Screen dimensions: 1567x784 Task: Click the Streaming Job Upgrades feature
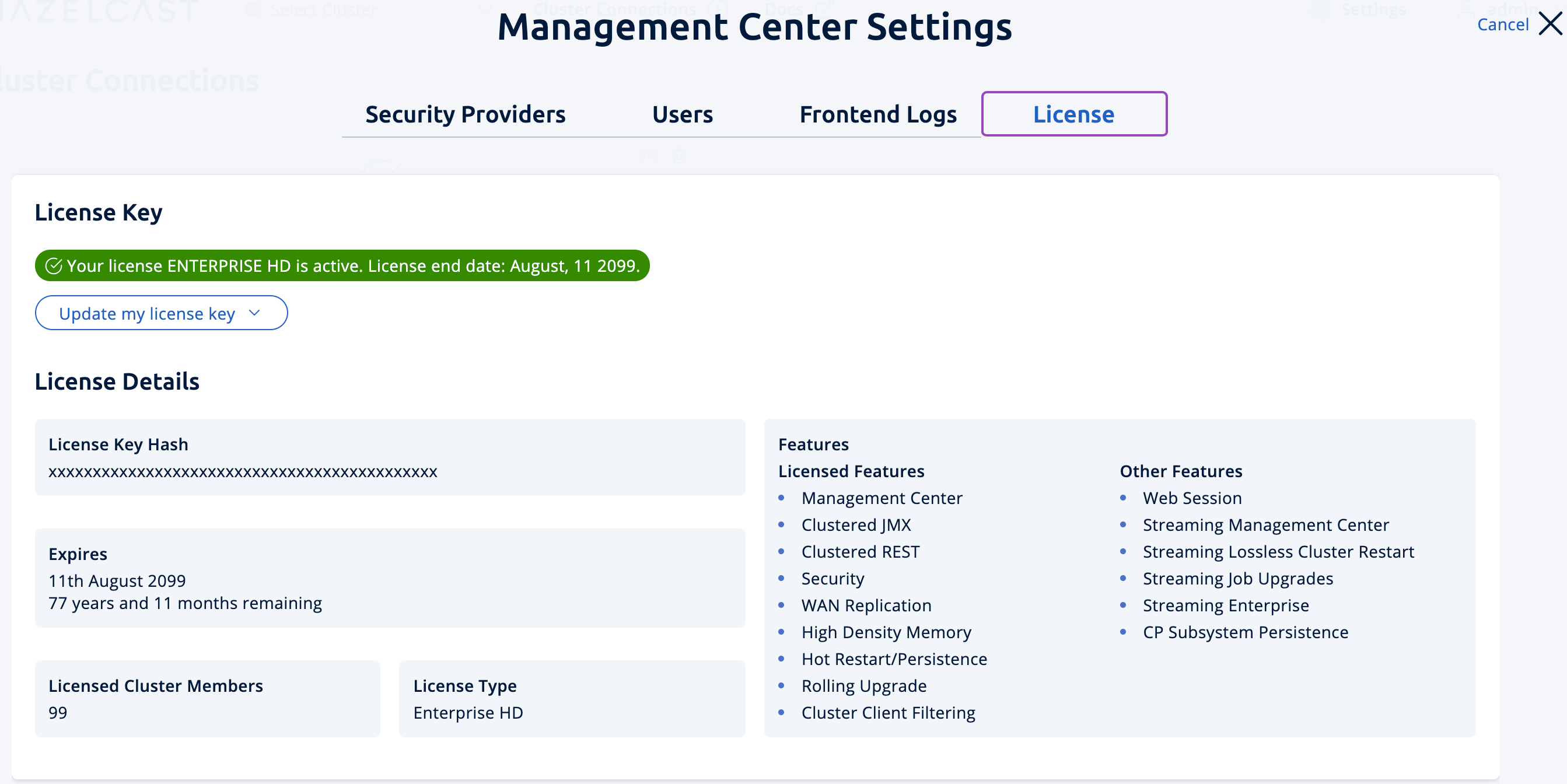click(1237, 579)
